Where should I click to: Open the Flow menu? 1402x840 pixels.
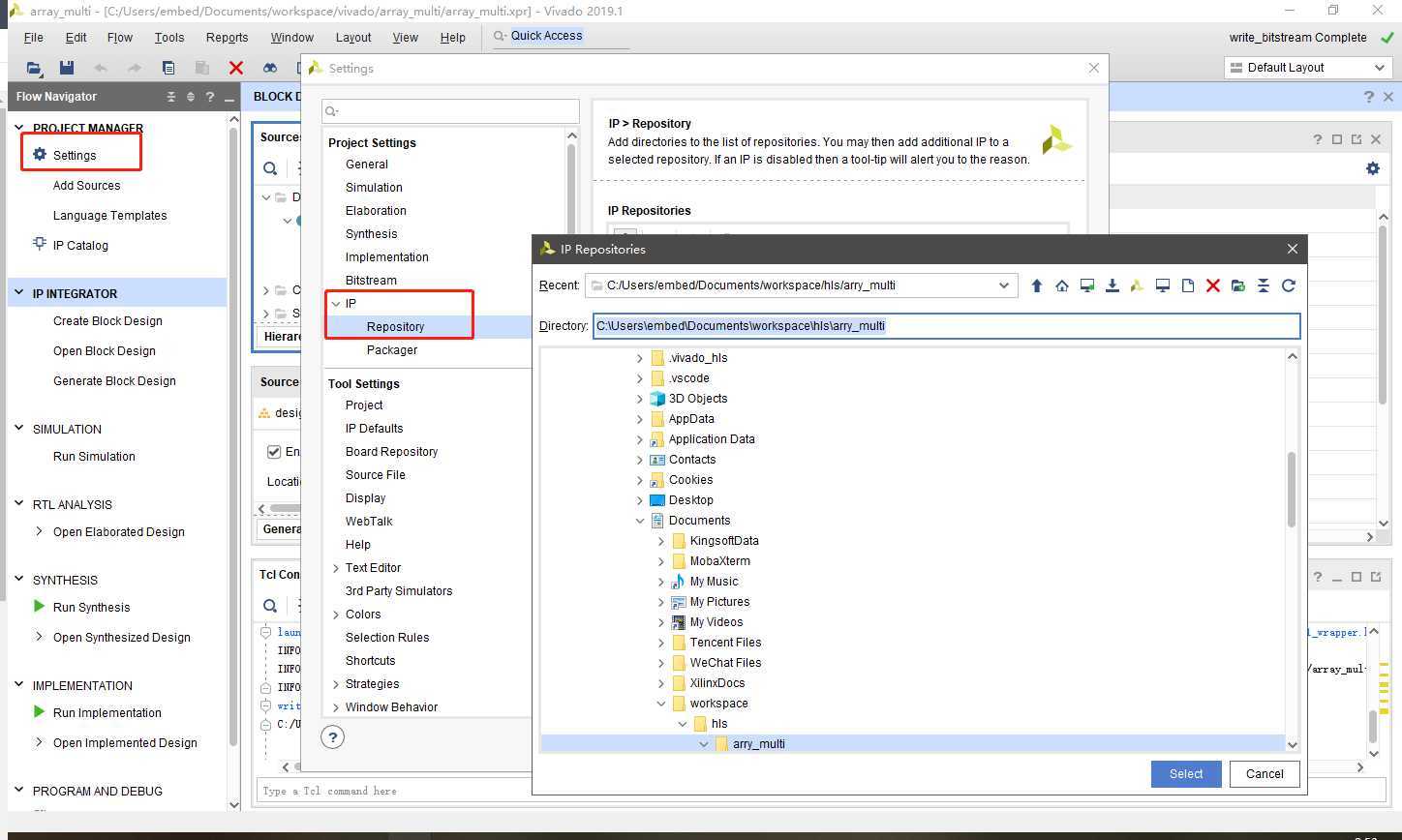[120, 38]
